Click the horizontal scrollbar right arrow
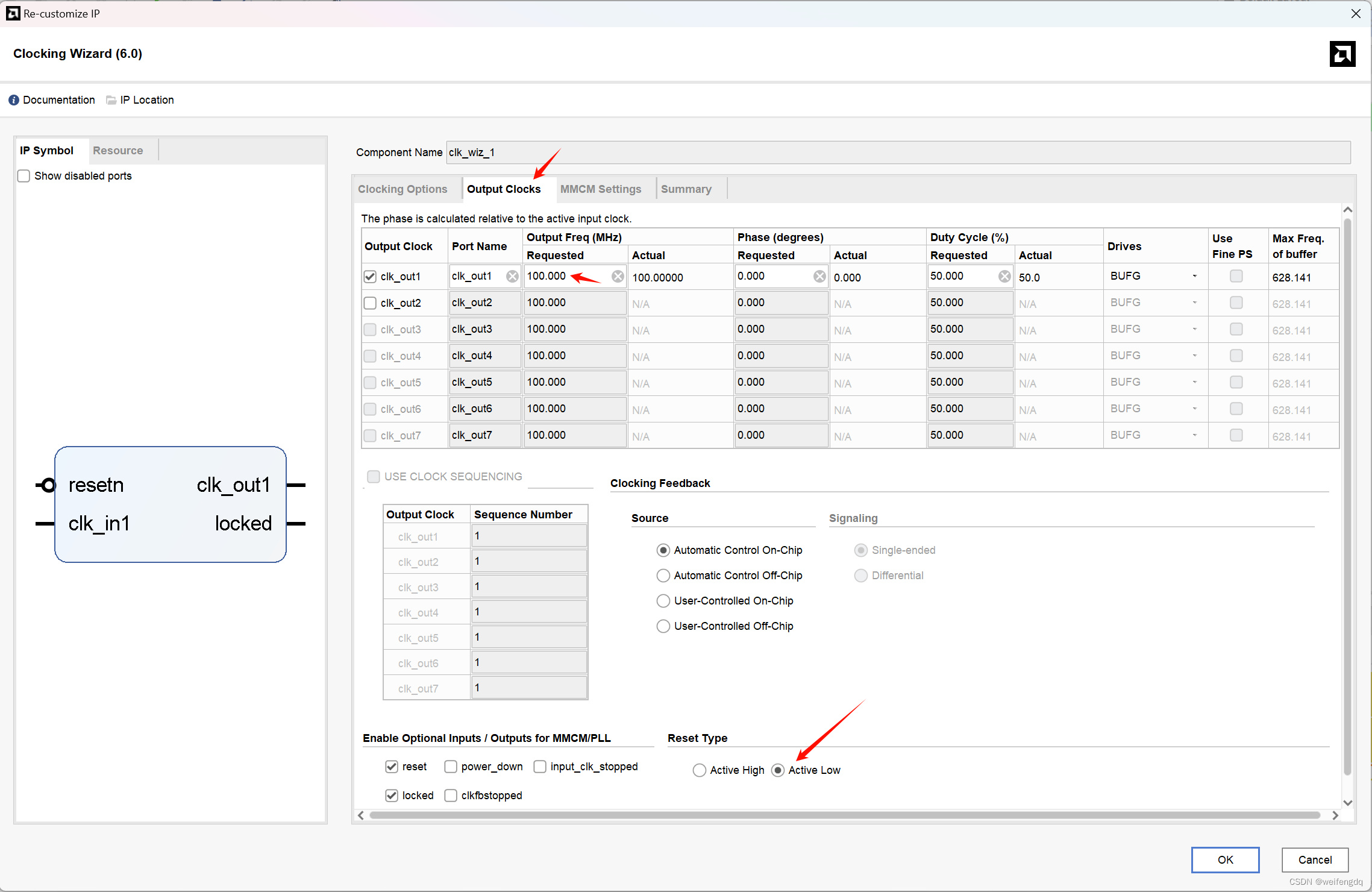The height and width of the screenshot is (892, 1372). coord(1335,815)
